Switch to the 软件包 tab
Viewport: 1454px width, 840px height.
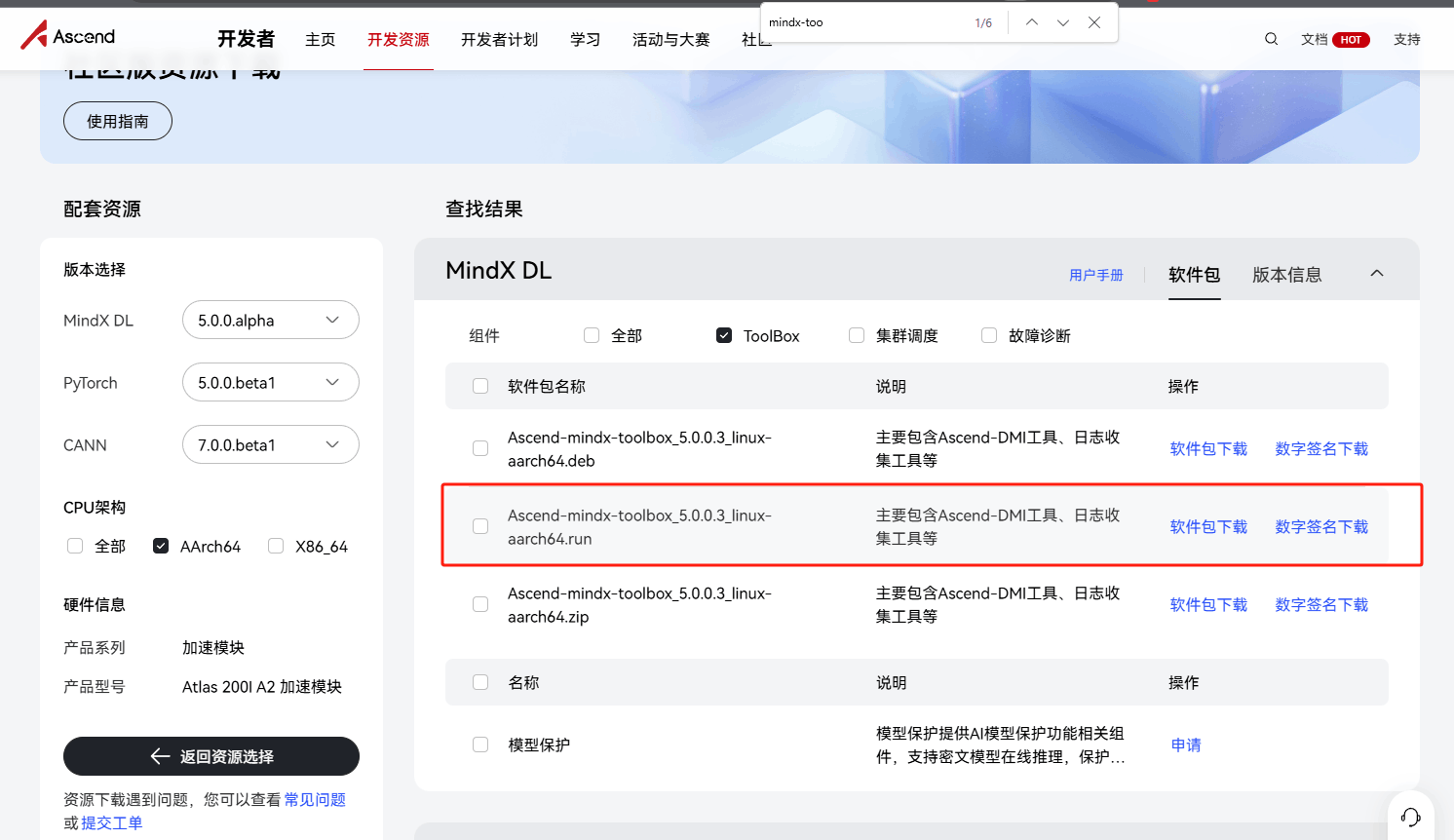tap(1195, 275)
